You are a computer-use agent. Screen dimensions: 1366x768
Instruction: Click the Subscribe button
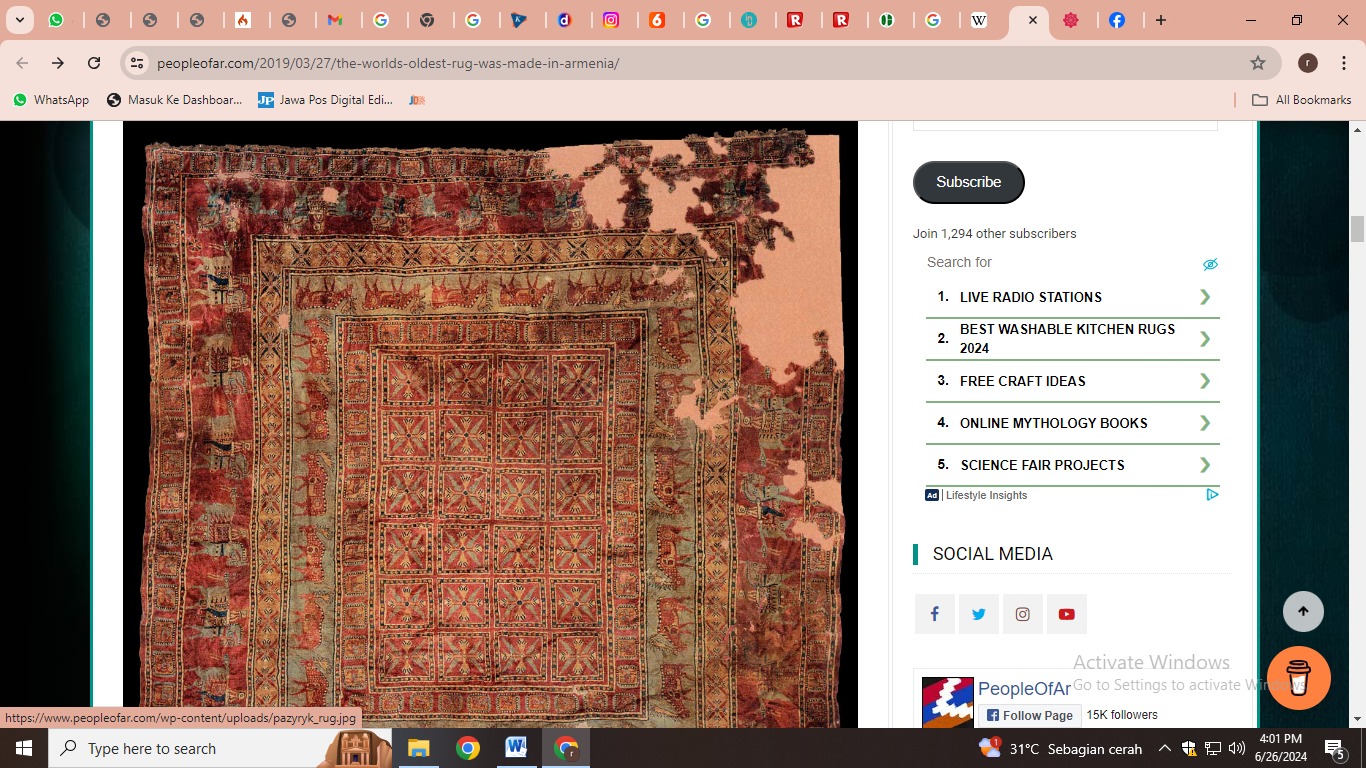(968, 182)
